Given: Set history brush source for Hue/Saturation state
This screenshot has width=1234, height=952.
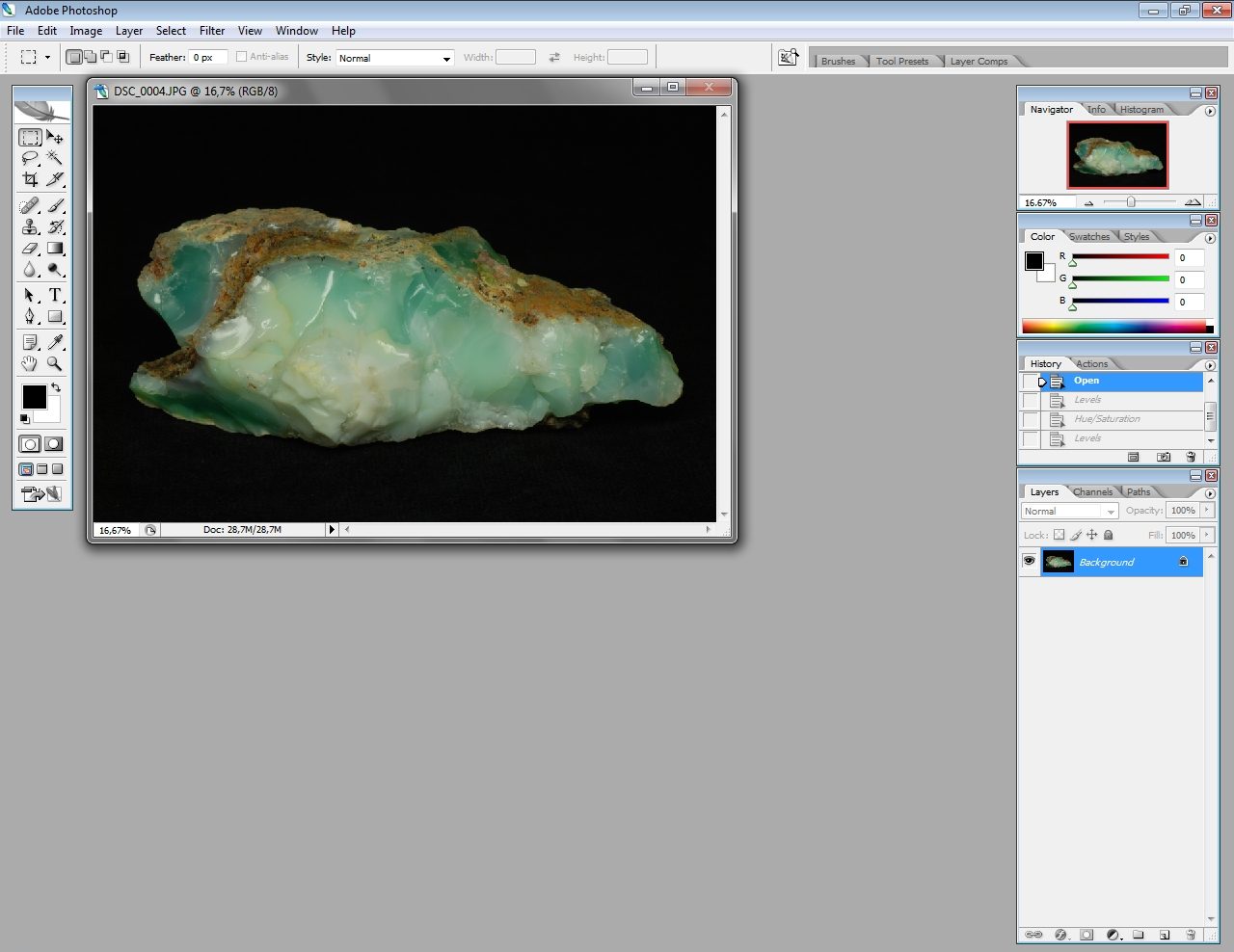Looking at the screenshot, I should (1031, 419).
